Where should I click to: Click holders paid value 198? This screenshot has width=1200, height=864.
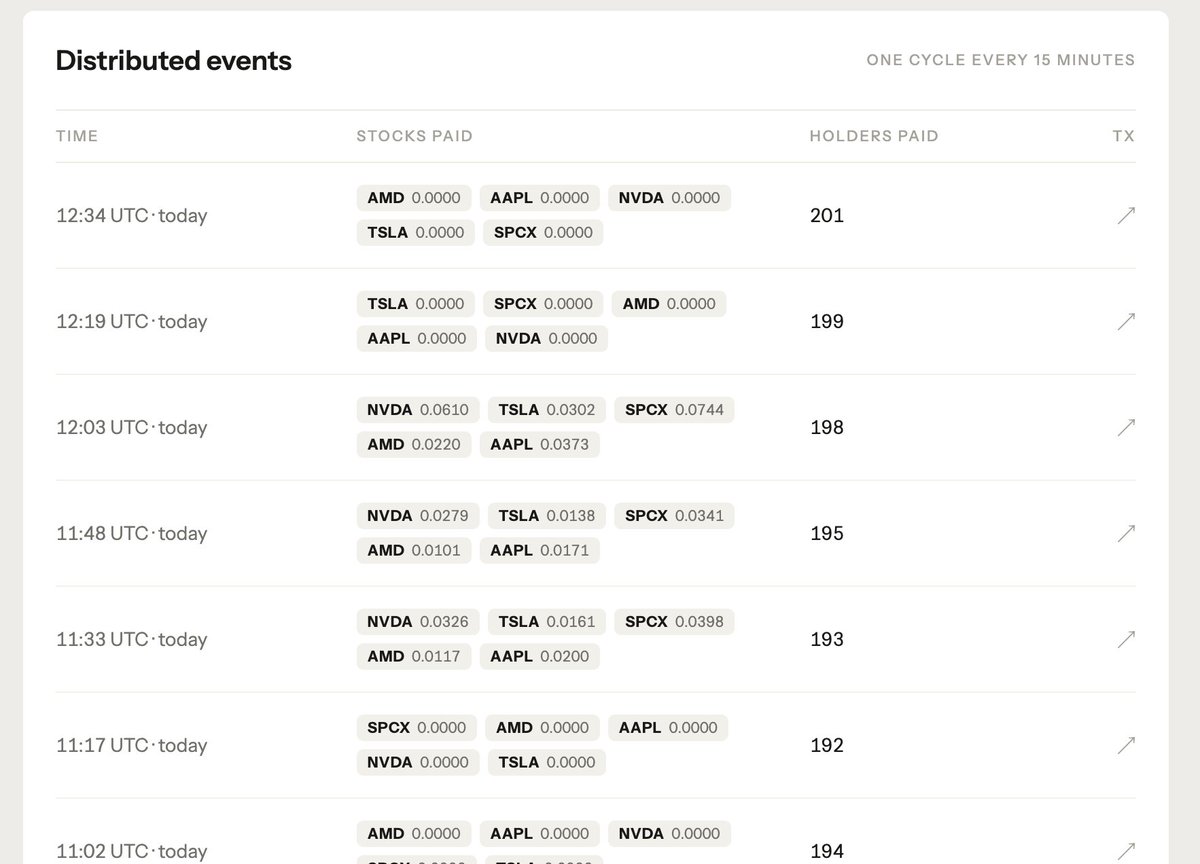coord(827,427)
